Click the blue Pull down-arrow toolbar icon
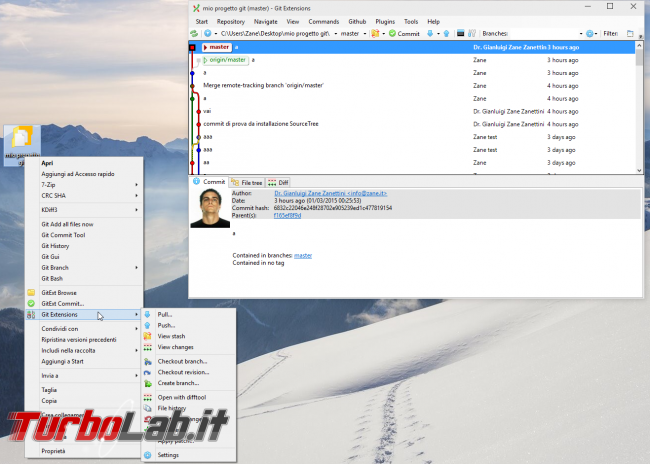 (430, 34)
